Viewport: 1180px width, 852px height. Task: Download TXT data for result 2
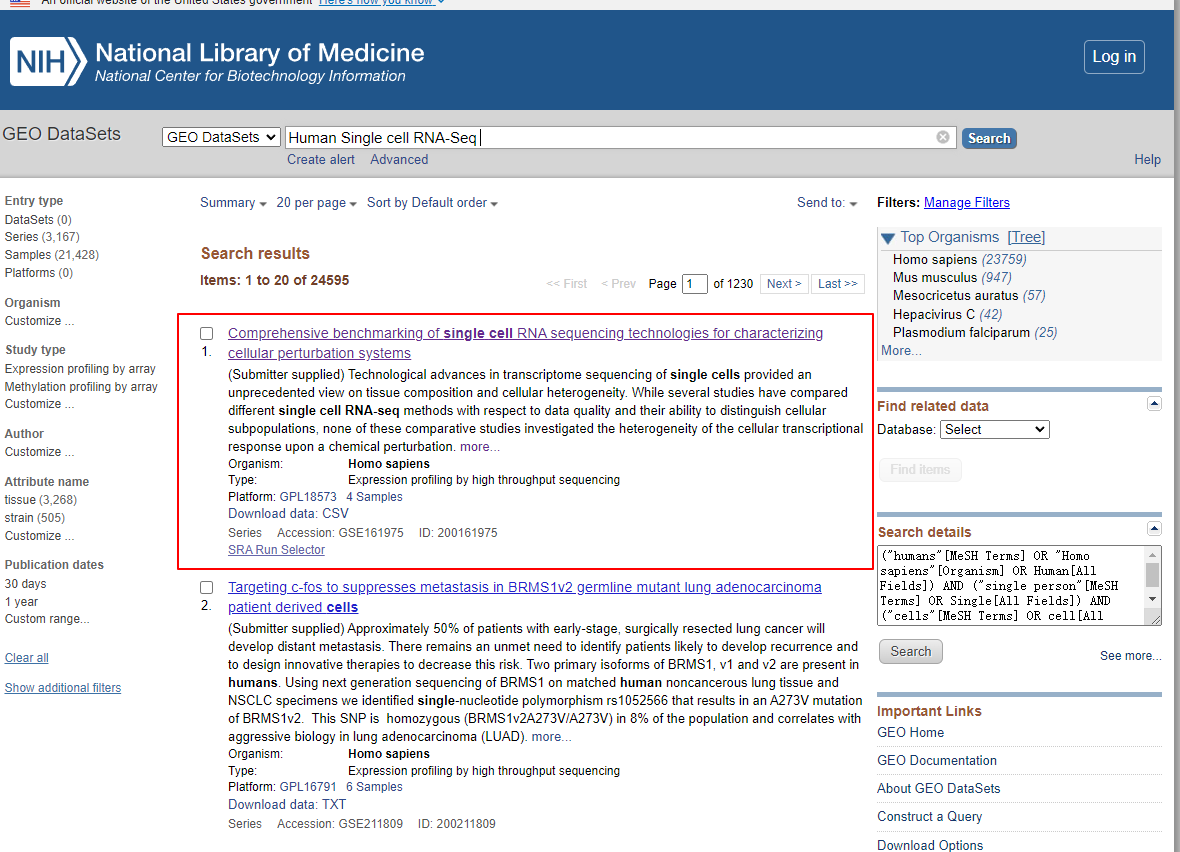tap(287, 805)
